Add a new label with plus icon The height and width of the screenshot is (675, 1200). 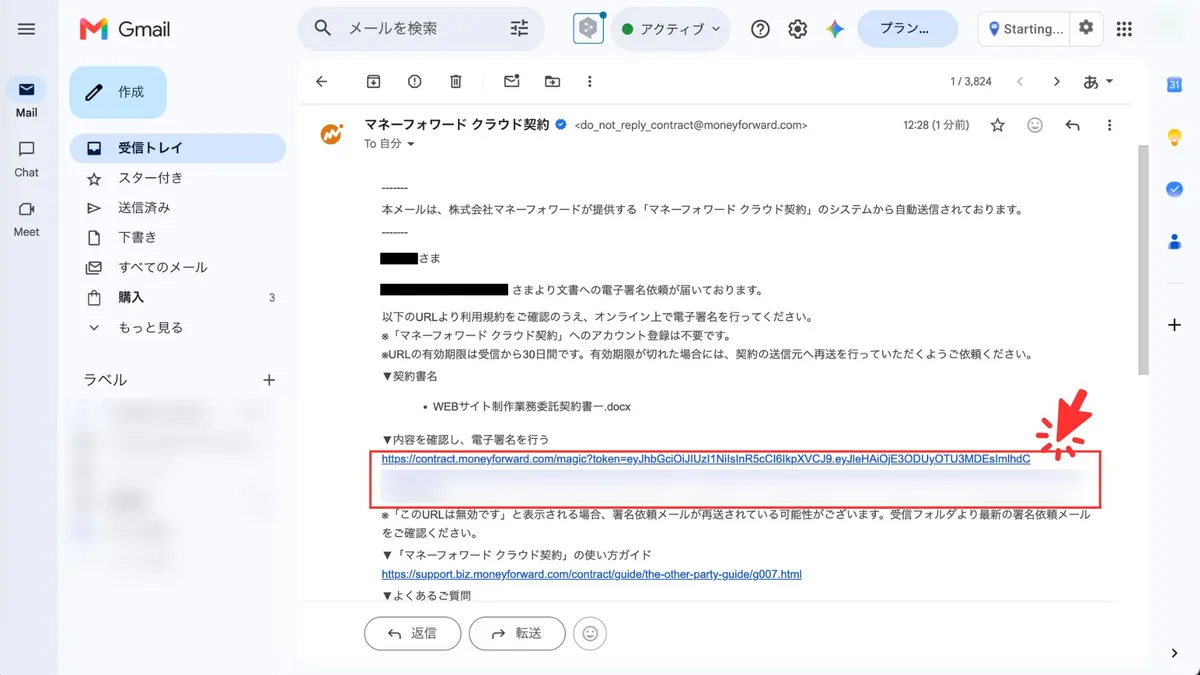(268, 380)
